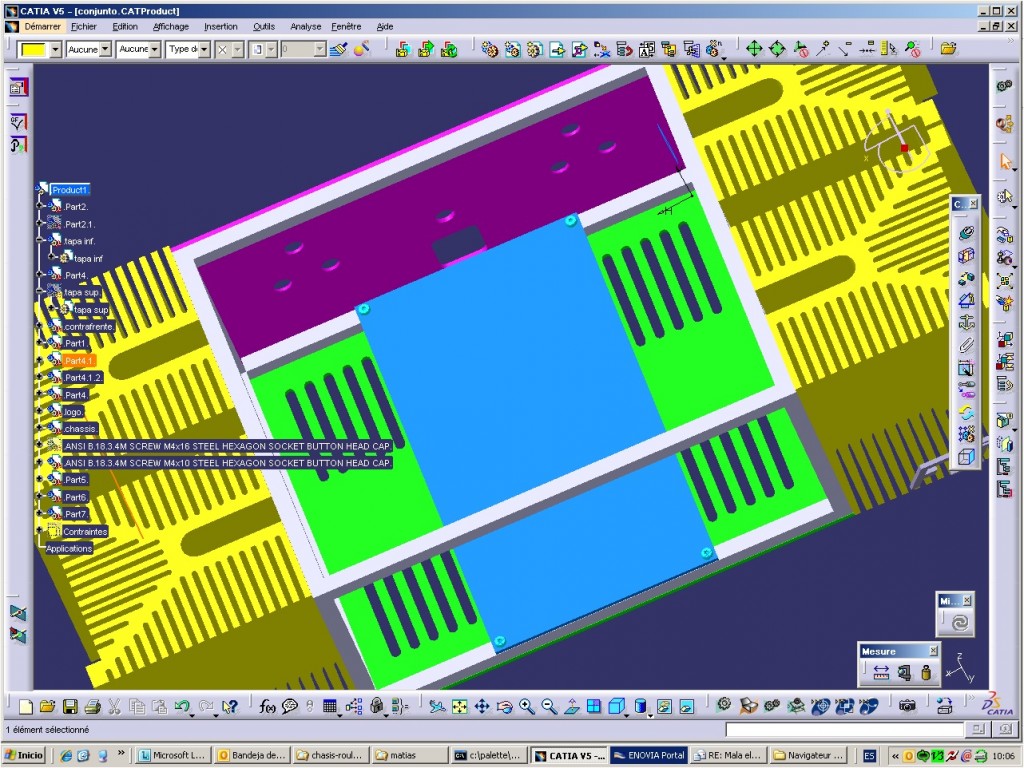Click the yellow fill color swatch
This screenshot has height=768, width=1024.
click(x=33, y=50)
